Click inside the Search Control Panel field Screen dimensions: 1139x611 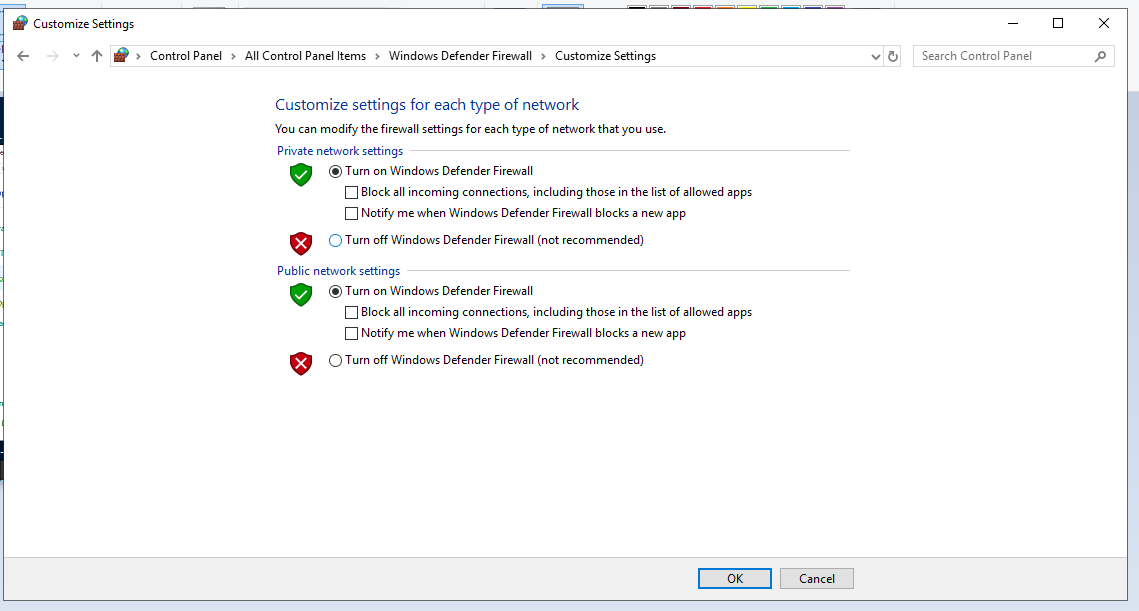[x=1000, y=56]
